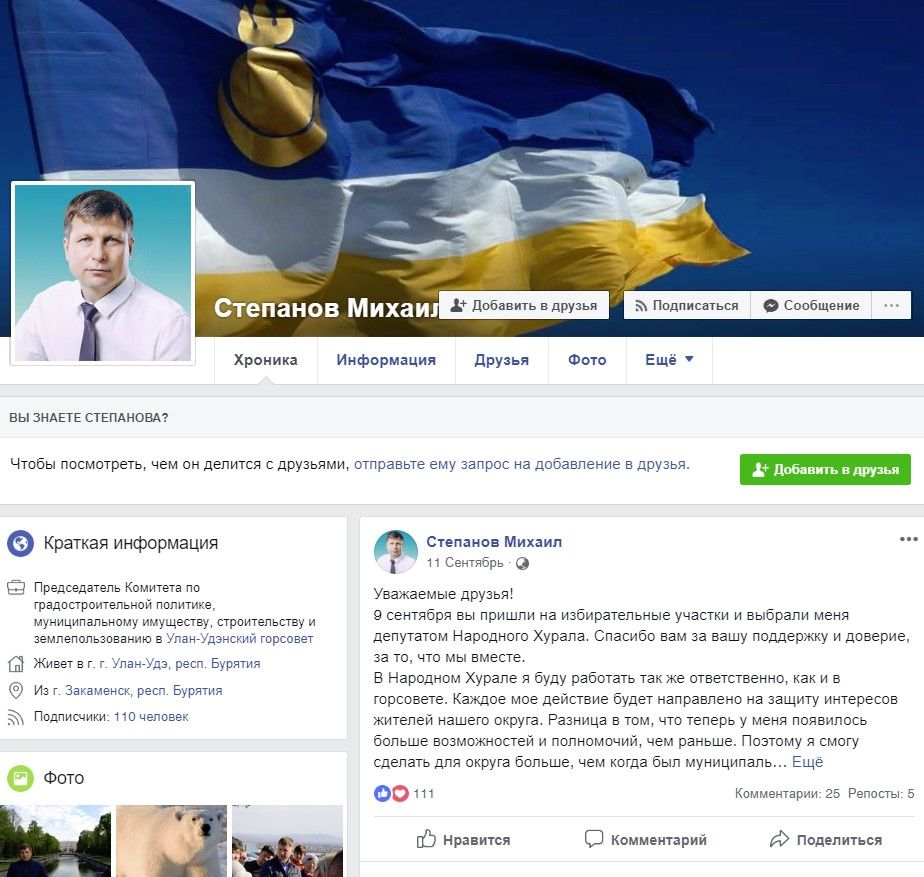Viewport: 924px width, 877px height.
Task: Switch to the Информация tab
Action: [x=386, y=360]
